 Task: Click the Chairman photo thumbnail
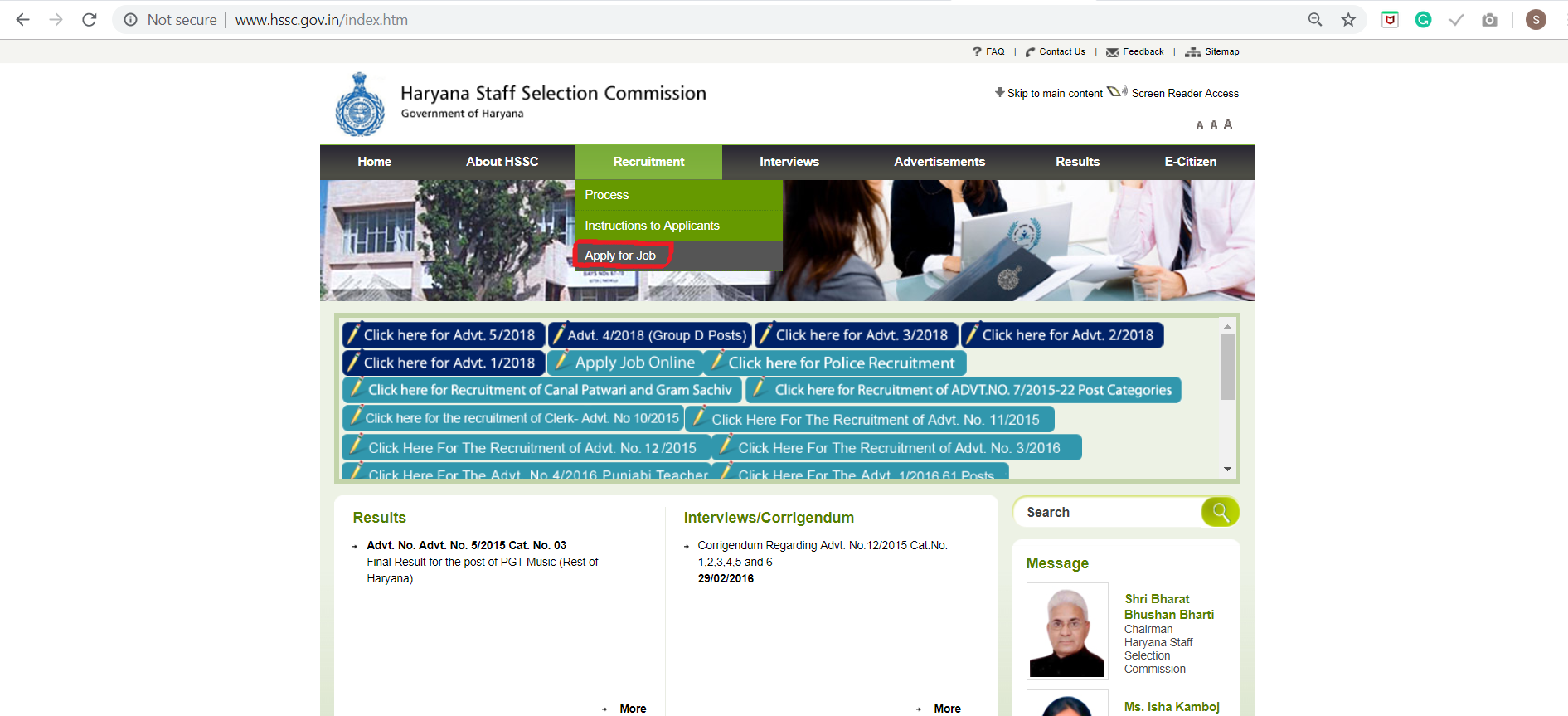pyautogui.click(x=1067, y=631)
